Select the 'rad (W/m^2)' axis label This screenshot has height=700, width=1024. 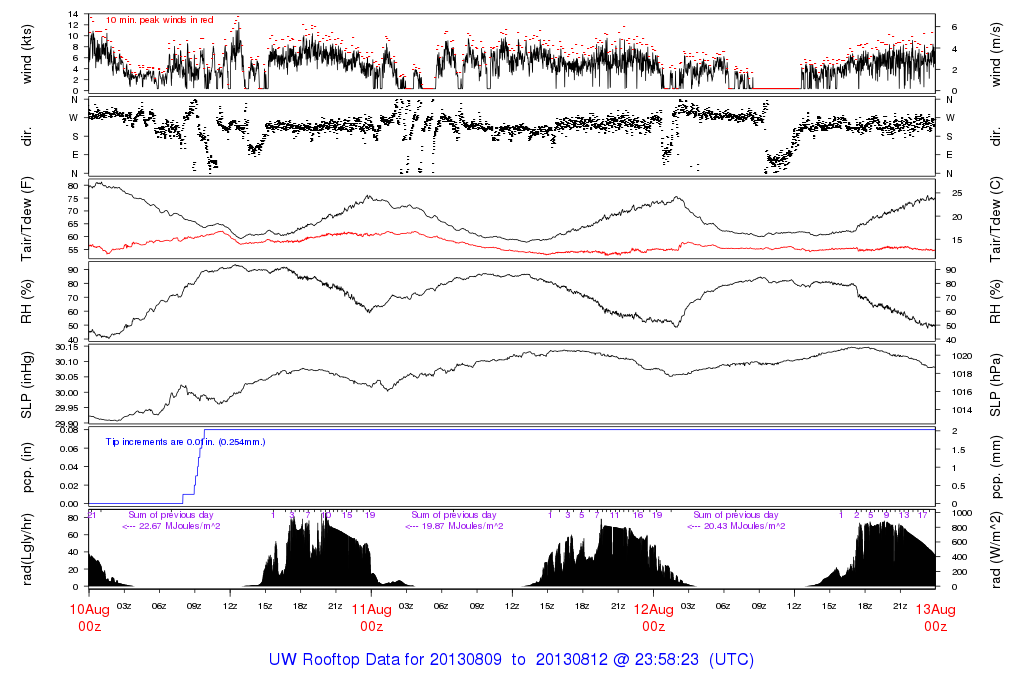[996, 549]
